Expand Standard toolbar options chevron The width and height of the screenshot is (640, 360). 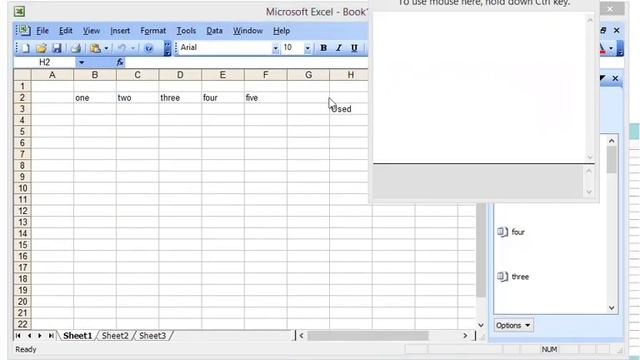pos(167,48)
